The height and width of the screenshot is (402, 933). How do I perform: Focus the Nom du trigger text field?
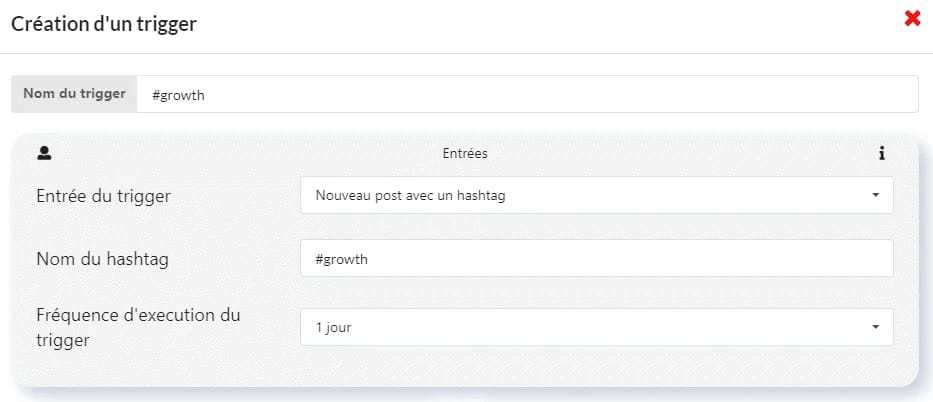point(527,94)
